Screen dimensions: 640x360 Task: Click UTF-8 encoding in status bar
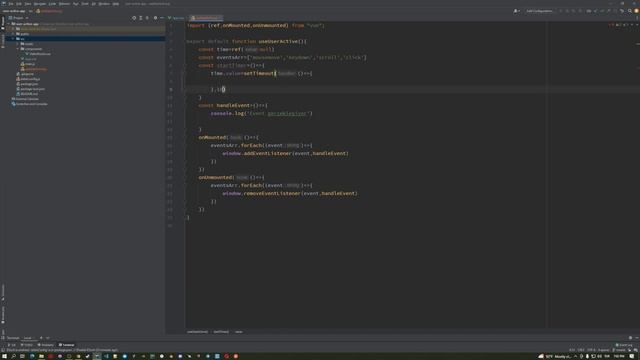[x=591, y=350]
